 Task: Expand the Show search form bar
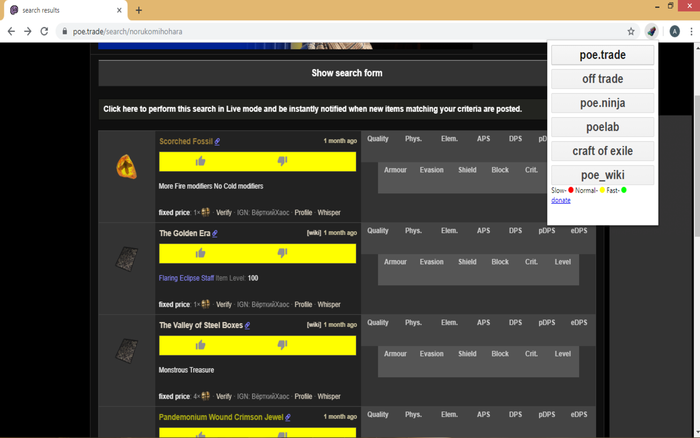[x=347, y=73]
